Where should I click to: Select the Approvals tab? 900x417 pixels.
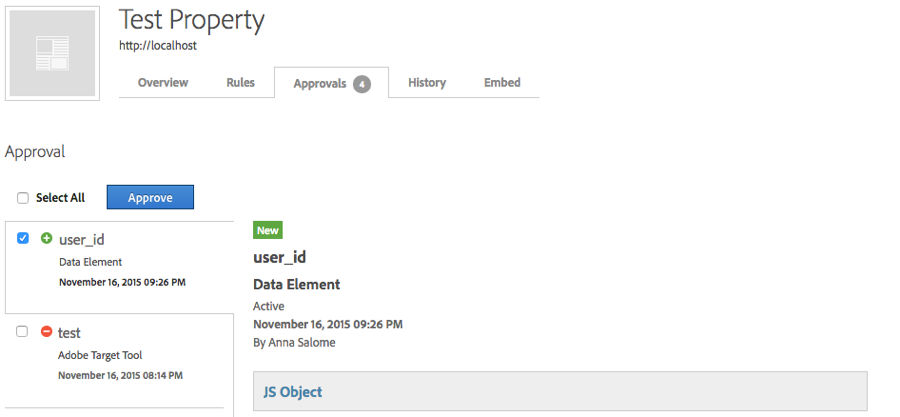coord(331,83)
